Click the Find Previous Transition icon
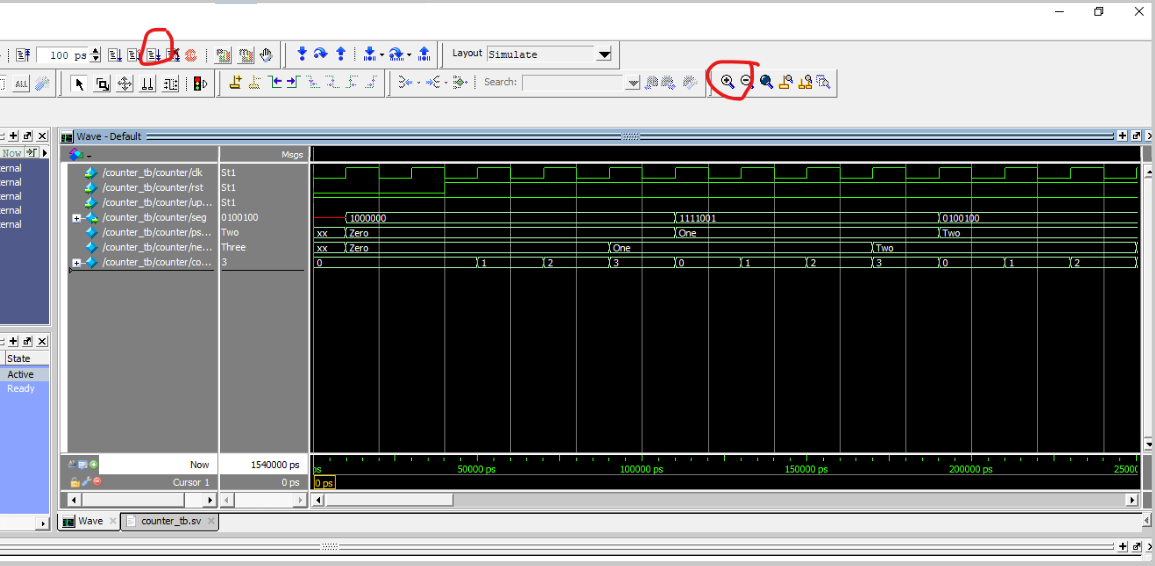Viewport: 1155px width, 566px height. [x=275, y=82]
